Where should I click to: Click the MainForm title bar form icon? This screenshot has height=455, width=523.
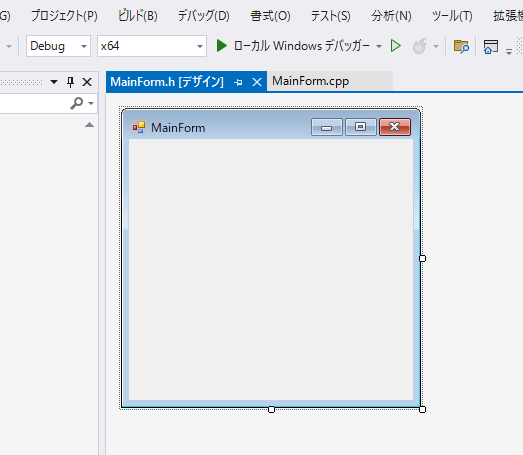[x=139, y=127]
